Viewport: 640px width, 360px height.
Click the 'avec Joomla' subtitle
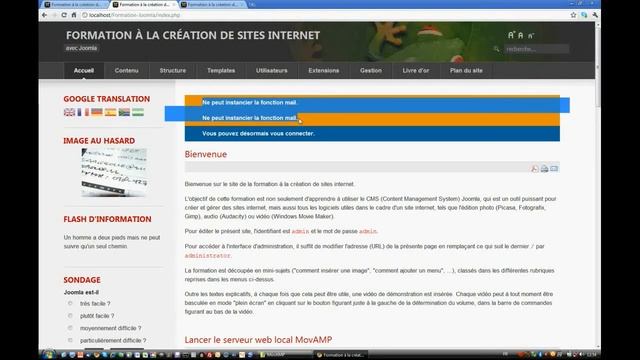pyautogui.click(x=81, y=48)
